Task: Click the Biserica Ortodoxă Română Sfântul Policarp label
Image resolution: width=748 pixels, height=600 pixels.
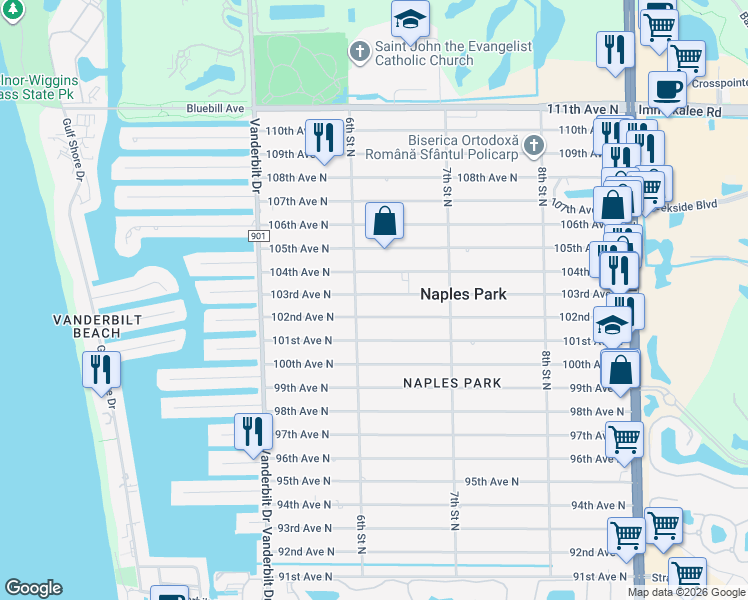Action: pyautogui.click(x=442, y=147)
